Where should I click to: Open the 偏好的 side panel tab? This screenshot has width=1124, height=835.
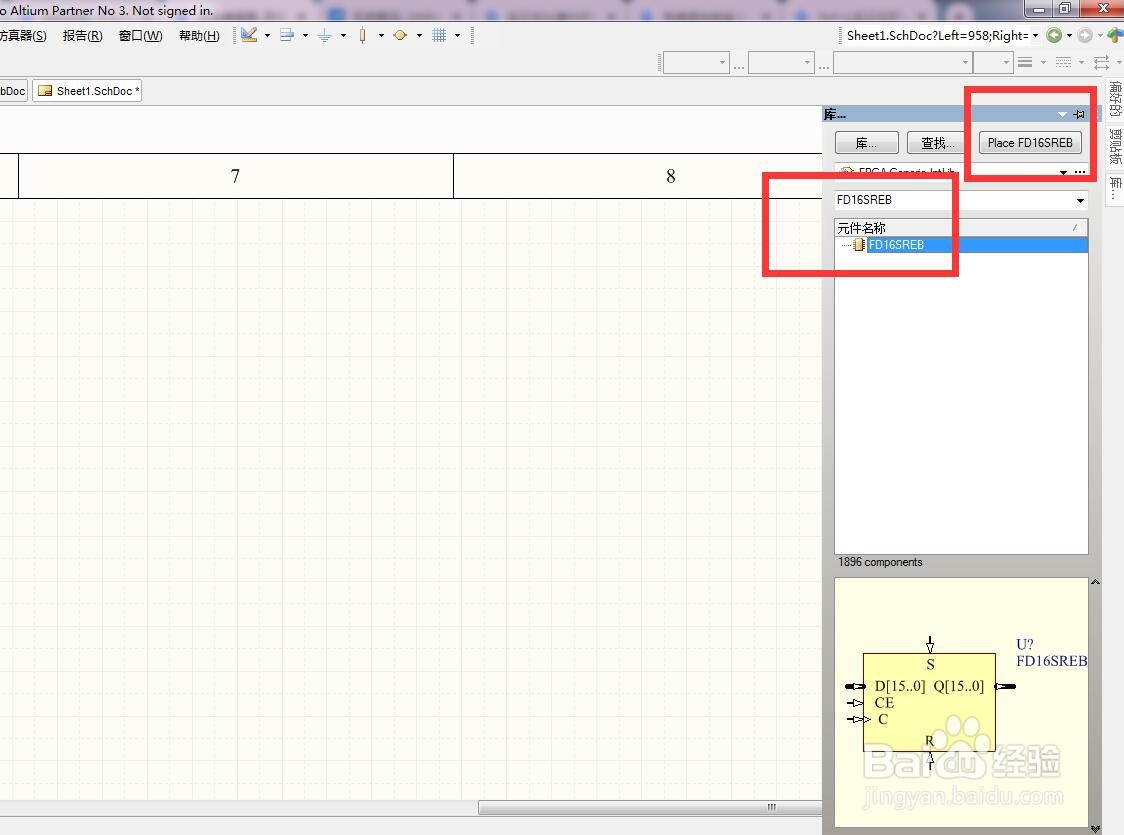(x=1115, y=99)
